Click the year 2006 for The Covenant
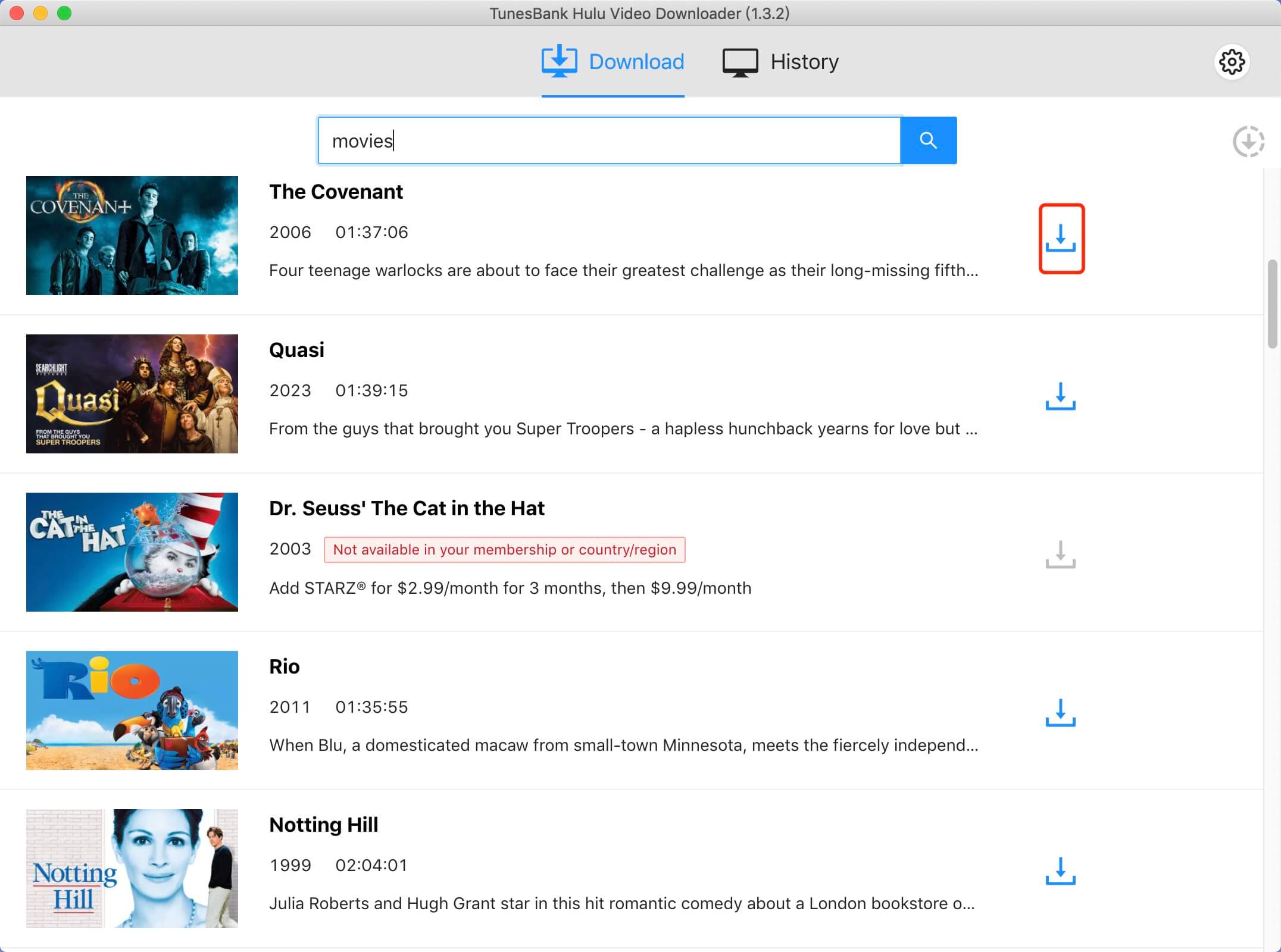The image size is (1281, 952). (290, 232)
